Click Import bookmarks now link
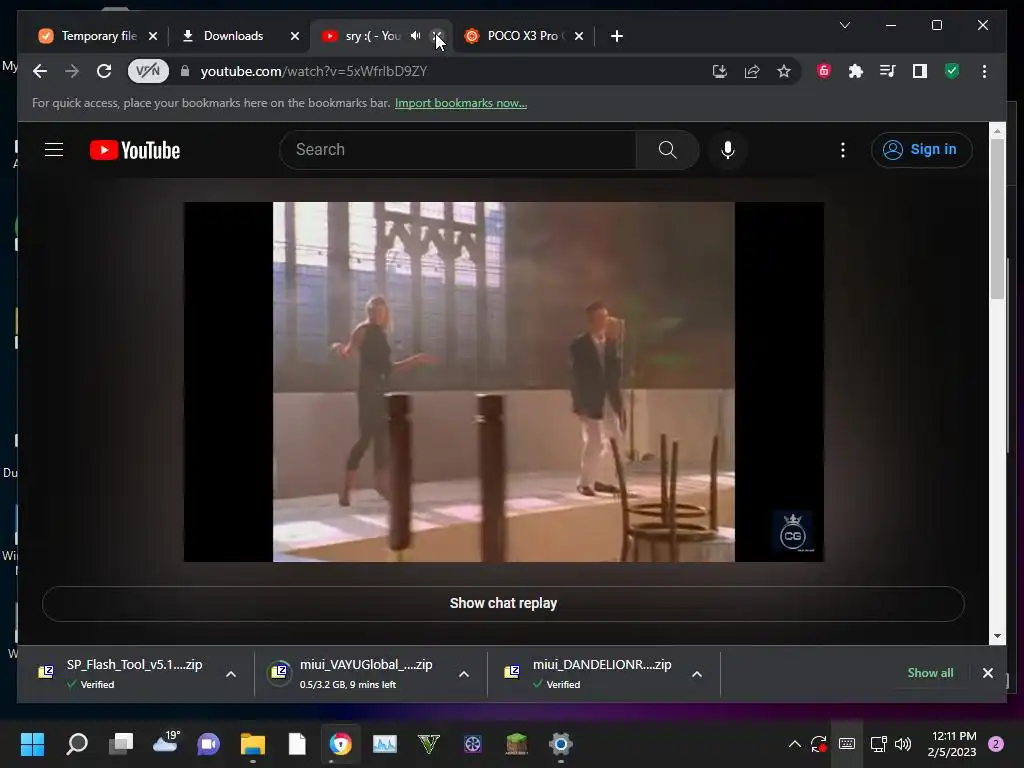1024x768 pixels. click(460, 103)
